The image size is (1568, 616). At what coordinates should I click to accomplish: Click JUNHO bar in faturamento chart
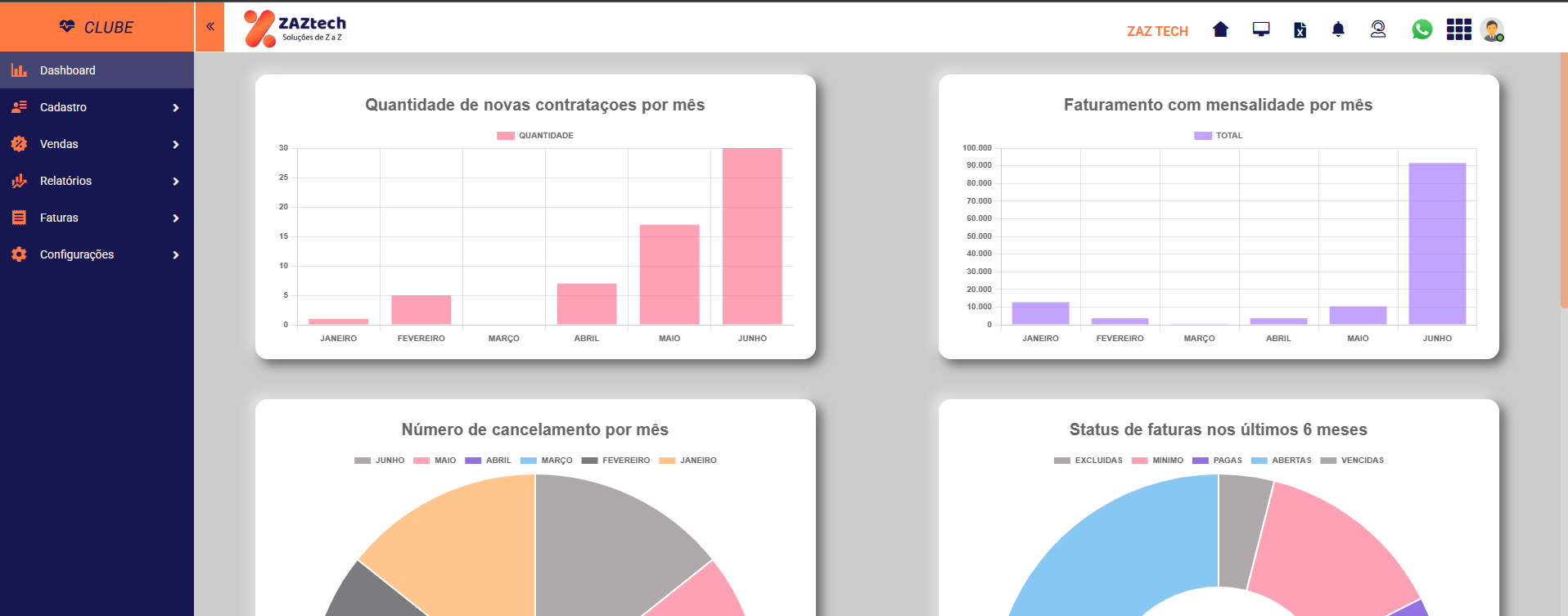1437,244
